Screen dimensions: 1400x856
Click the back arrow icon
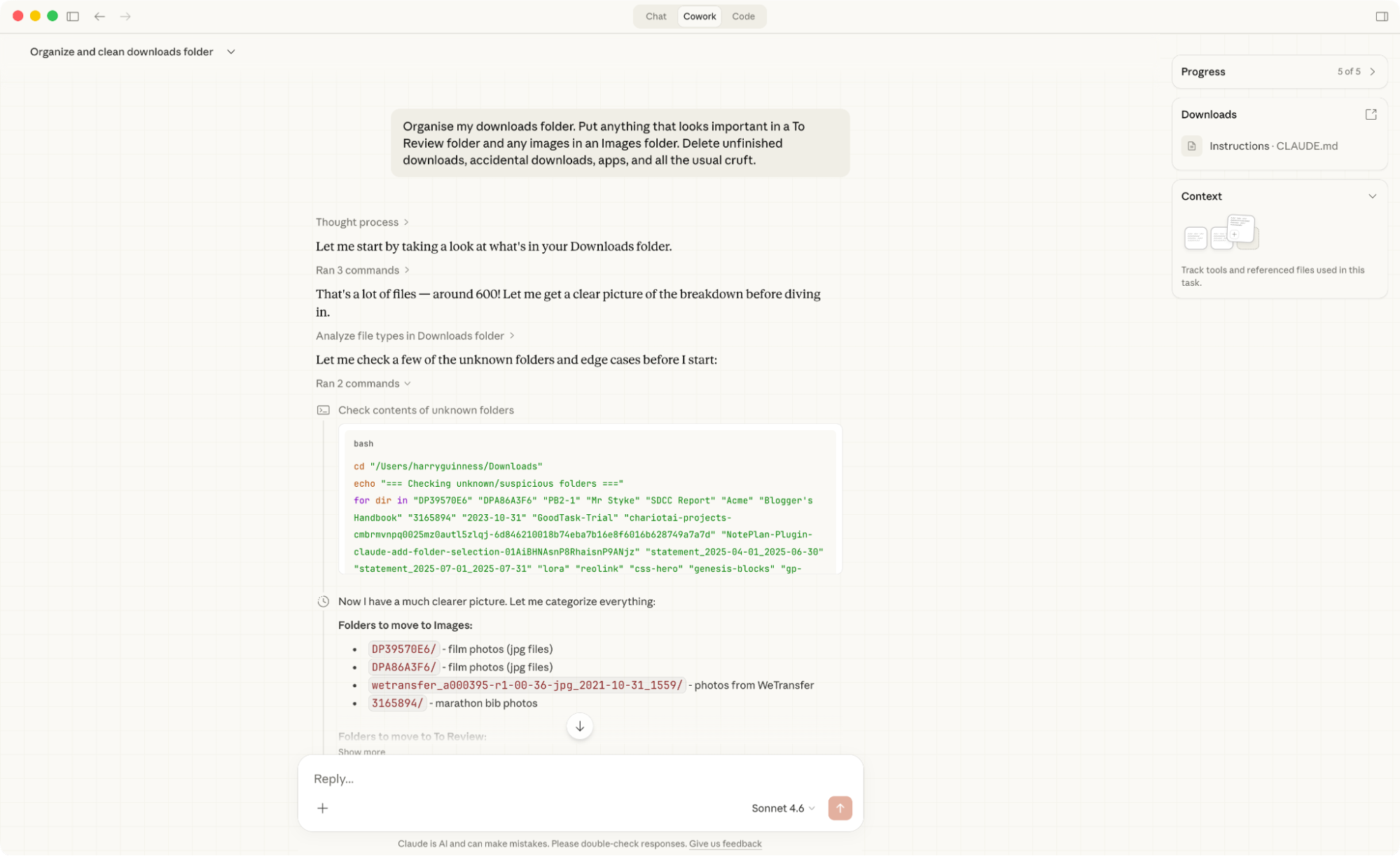(99, 16)
